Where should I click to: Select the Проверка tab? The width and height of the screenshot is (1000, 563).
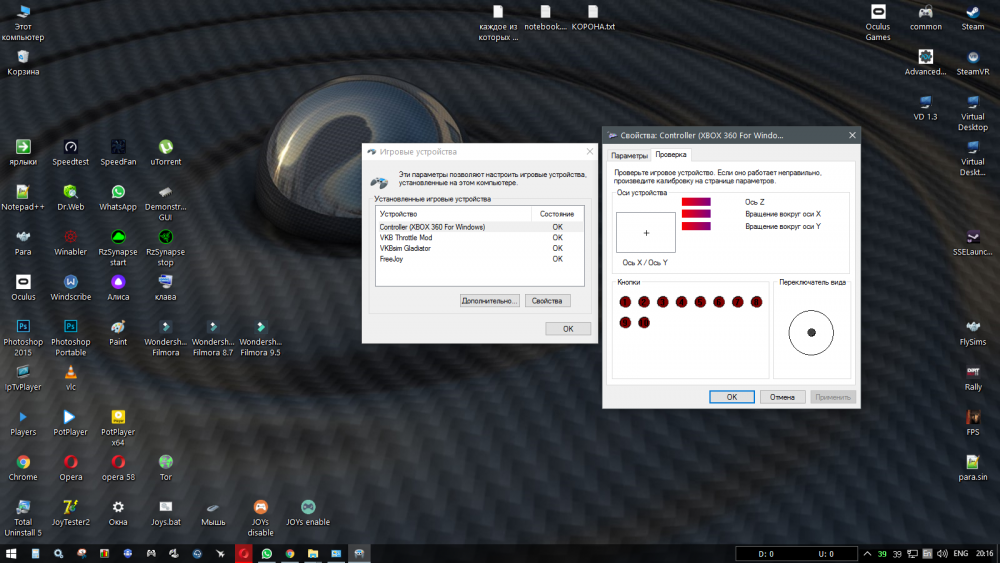pos(671,155)
